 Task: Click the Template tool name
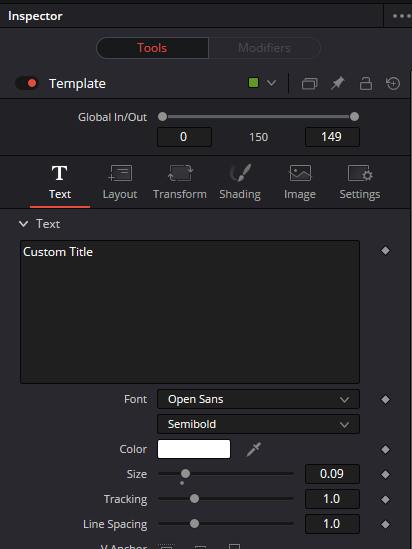77,84
